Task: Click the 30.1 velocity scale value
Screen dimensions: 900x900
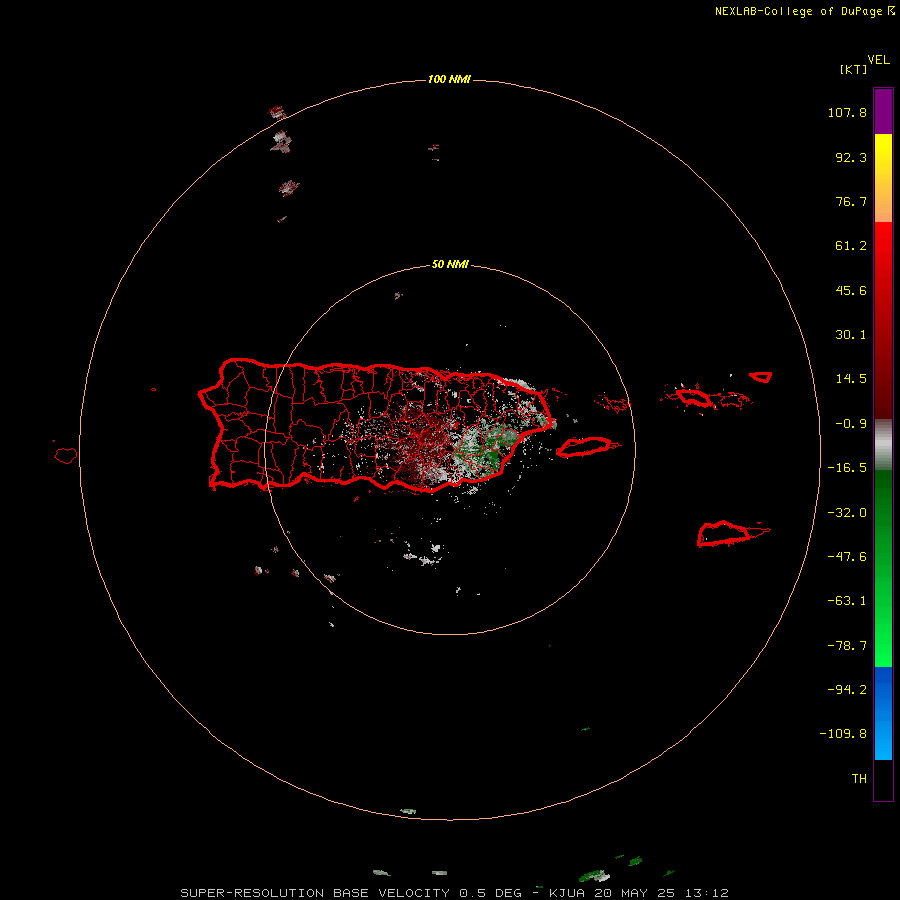Action: (x=851, y=335)
